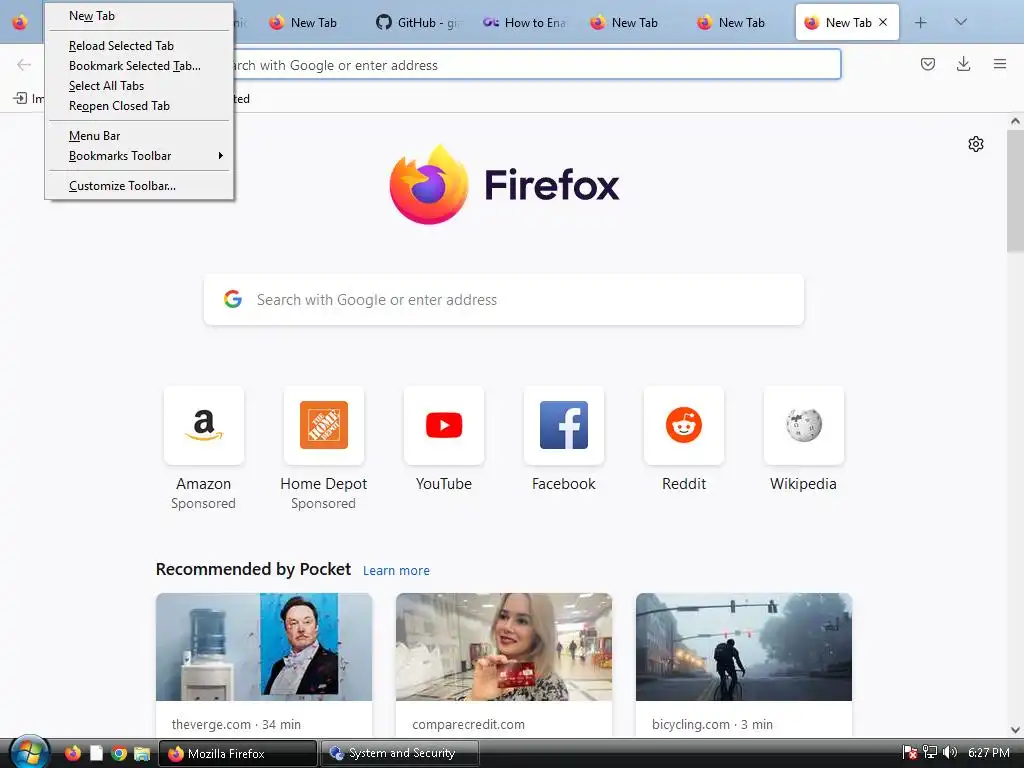Open the theverge.com Pocket story thumbnail
The width and height of the screenshot is (1024, 768).
click(264, 647)
